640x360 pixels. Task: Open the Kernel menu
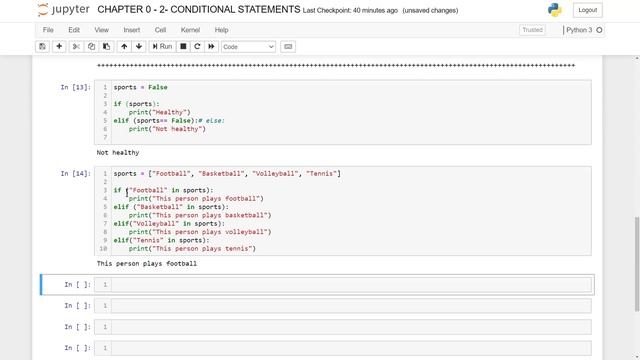190,30
